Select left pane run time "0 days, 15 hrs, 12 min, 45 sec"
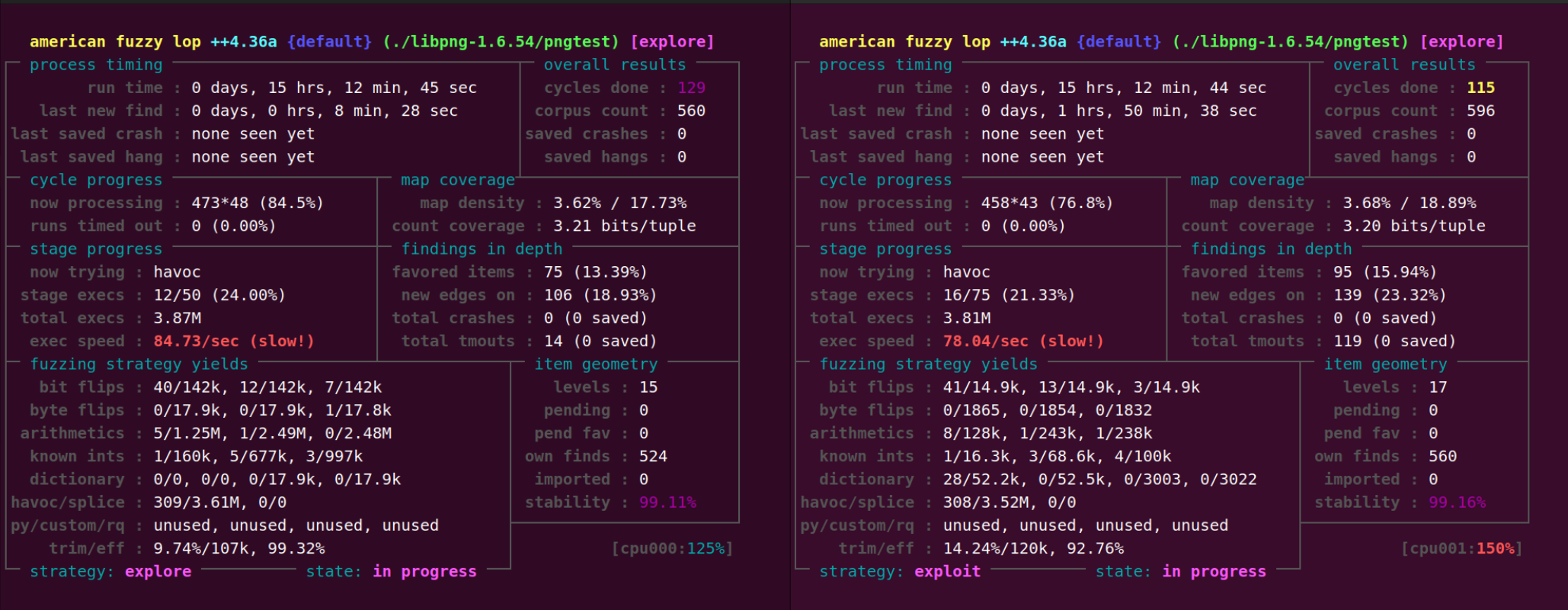1568x610 pixels. 334,88
